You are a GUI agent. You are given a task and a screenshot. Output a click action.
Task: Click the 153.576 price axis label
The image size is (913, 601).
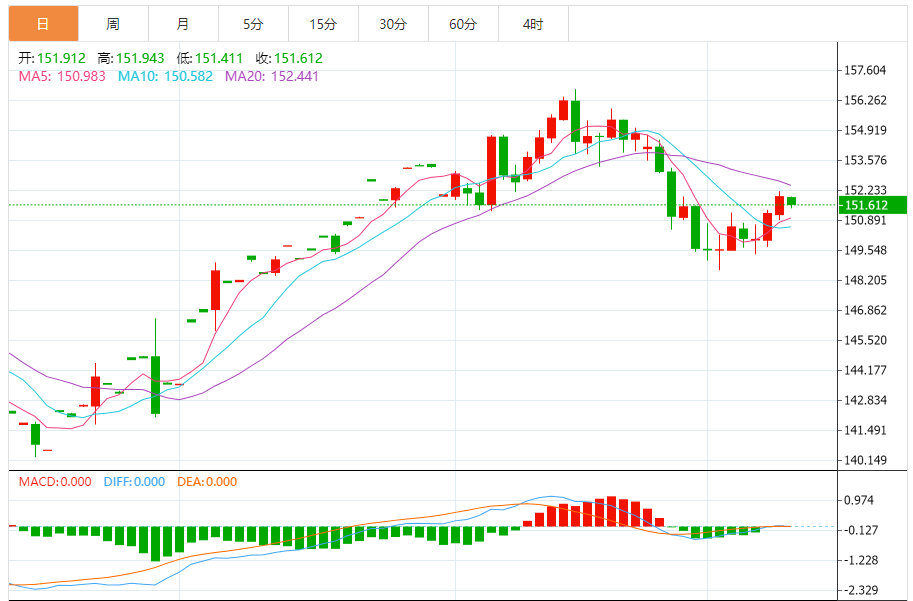(x=865, y=160)
